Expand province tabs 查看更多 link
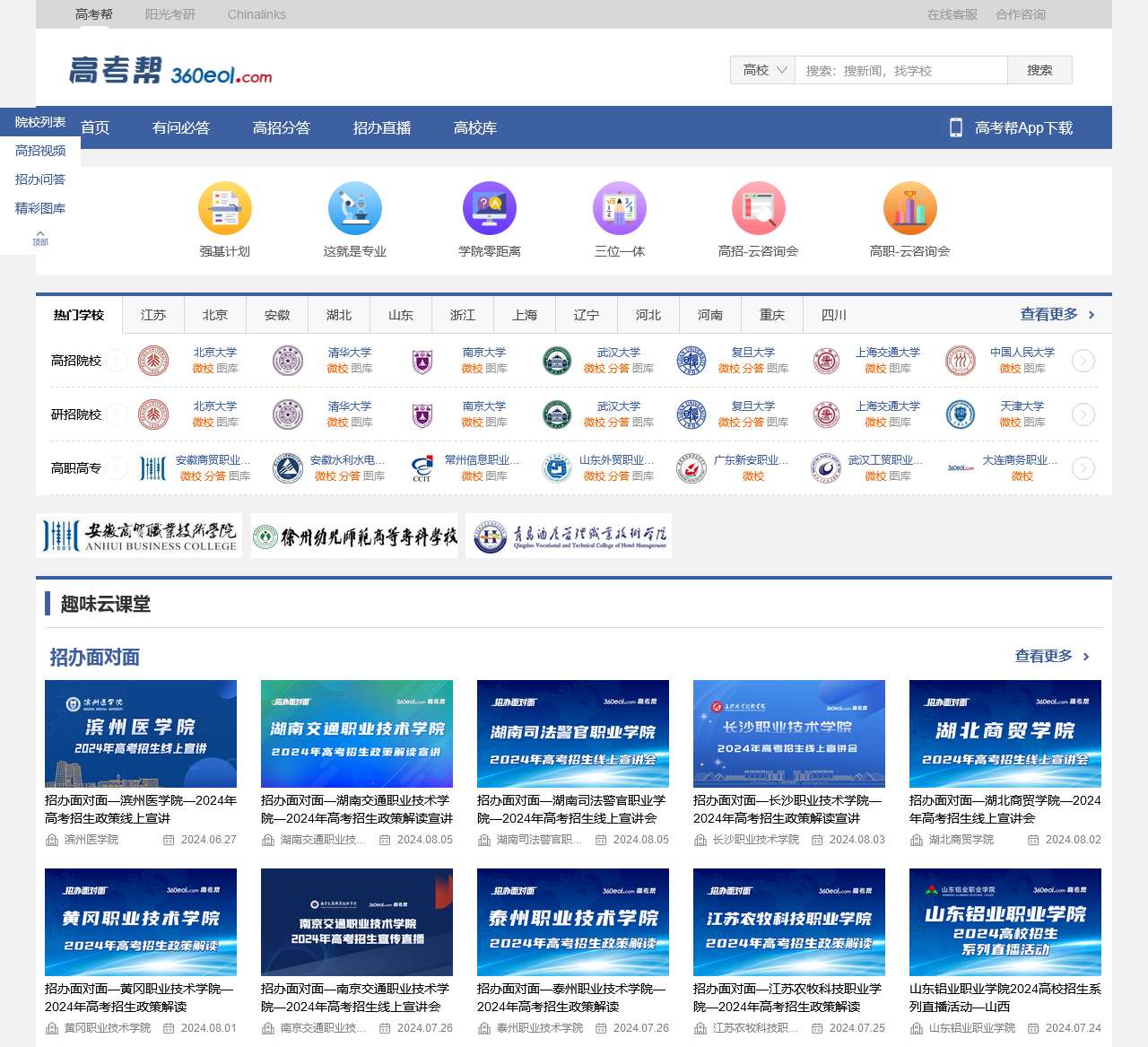This screenshot has height=1047, width=1148. click(x=1057, y=314)
